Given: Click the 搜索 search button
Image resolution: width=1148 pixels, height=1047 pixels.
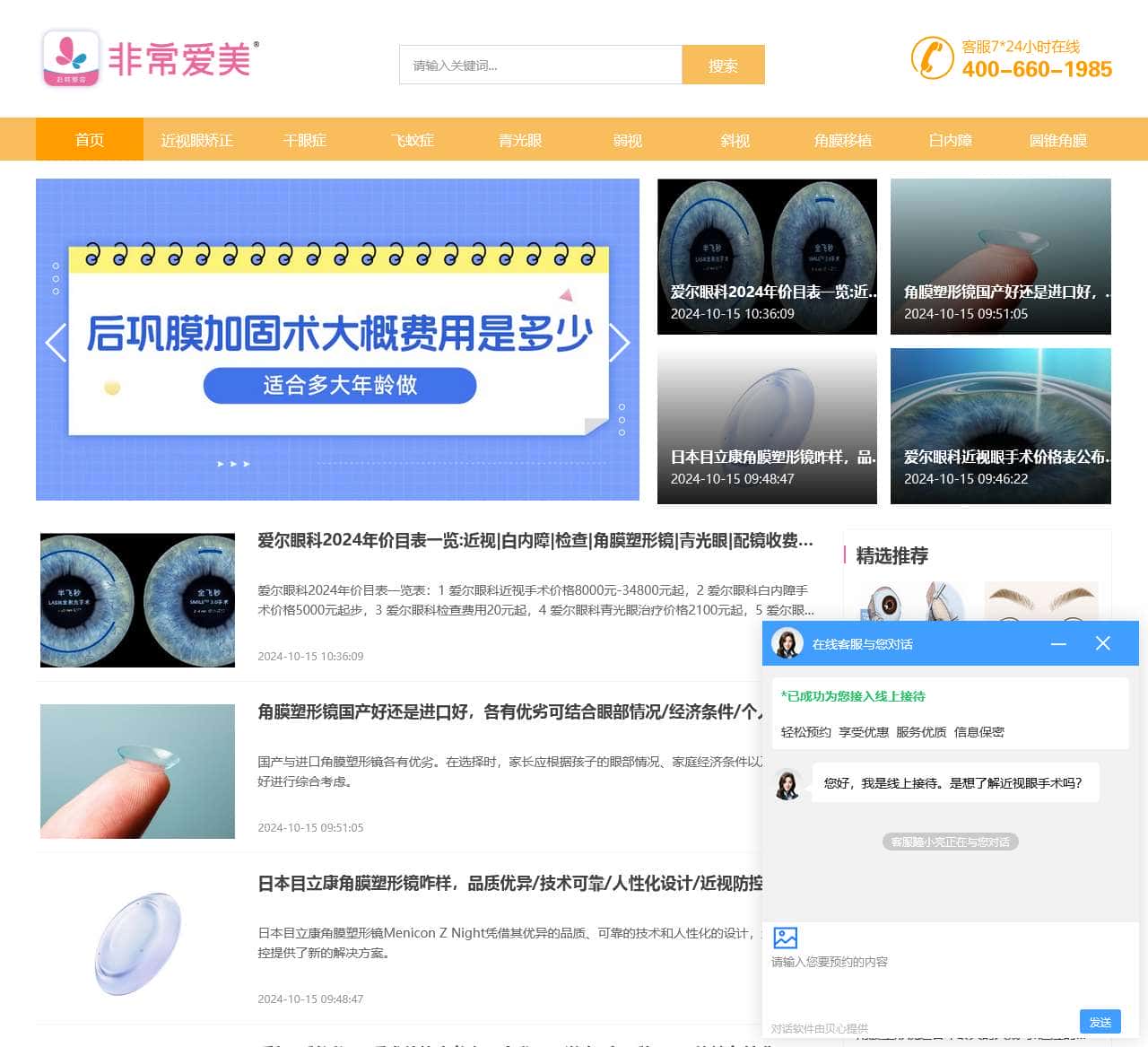Looking at the screenshot, I should (723, 65).
